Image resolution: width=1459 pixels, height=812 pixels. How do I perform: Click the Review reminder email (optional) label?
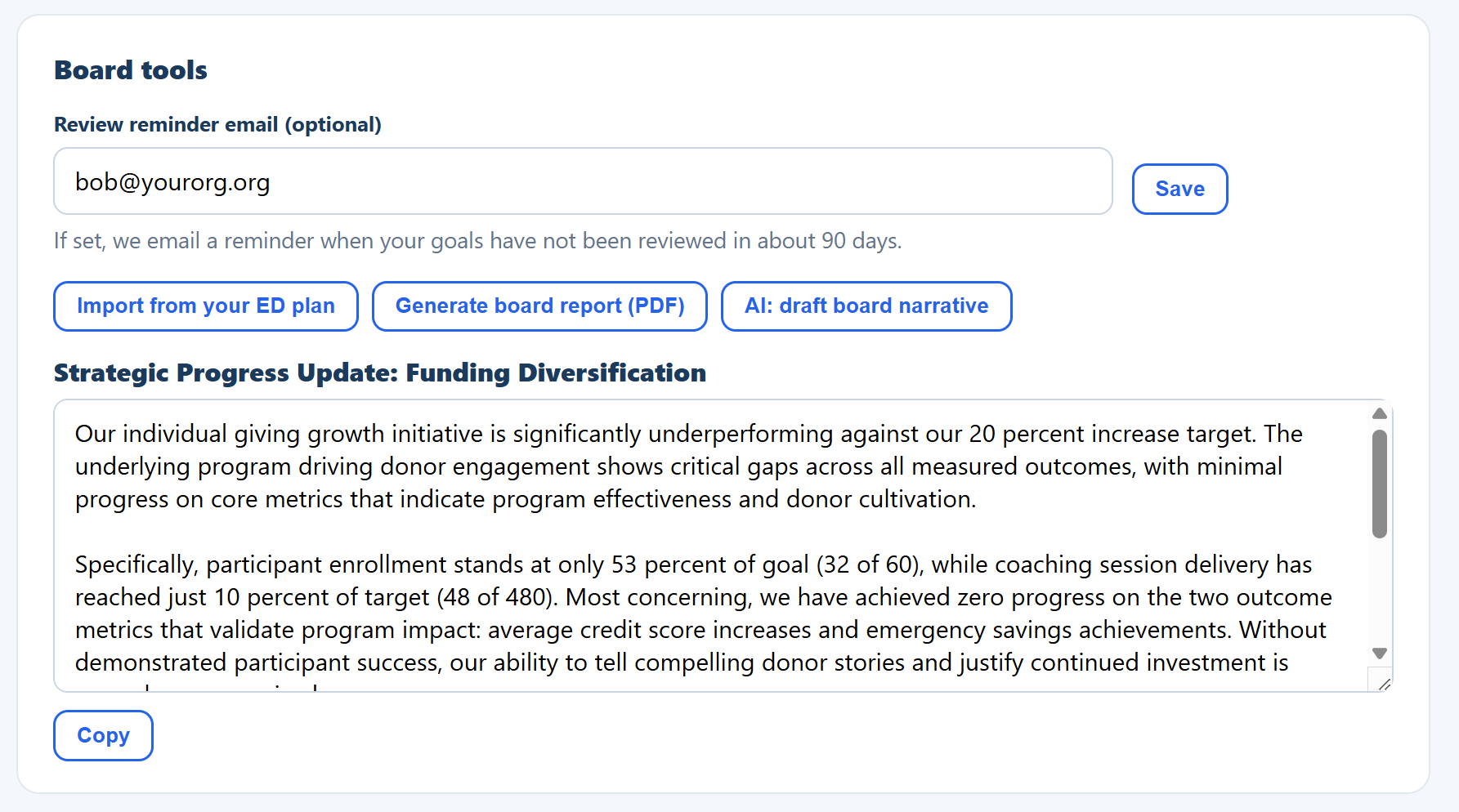click(217, 124)
